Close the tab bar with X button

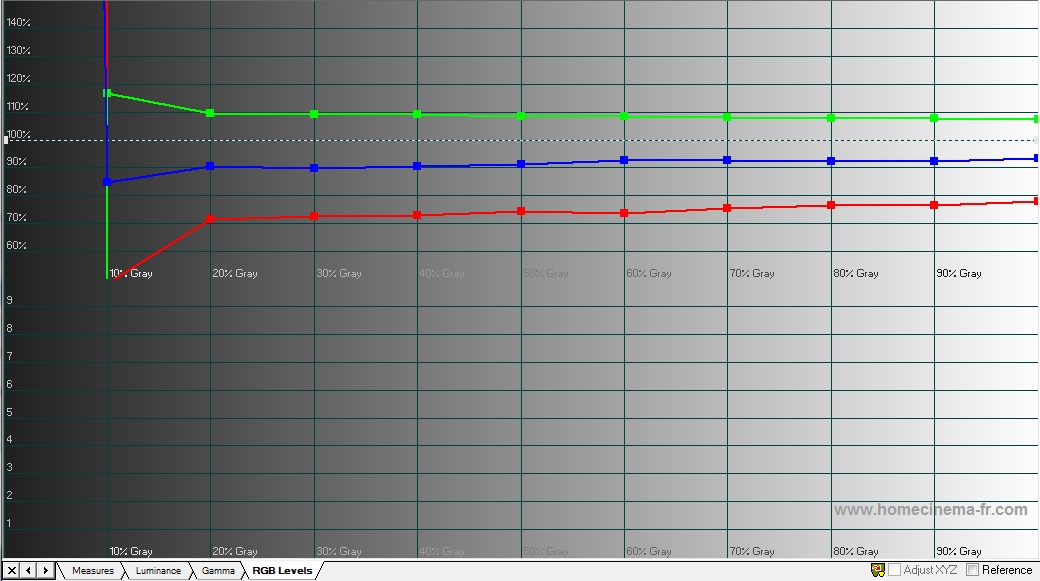pos(12,570)
